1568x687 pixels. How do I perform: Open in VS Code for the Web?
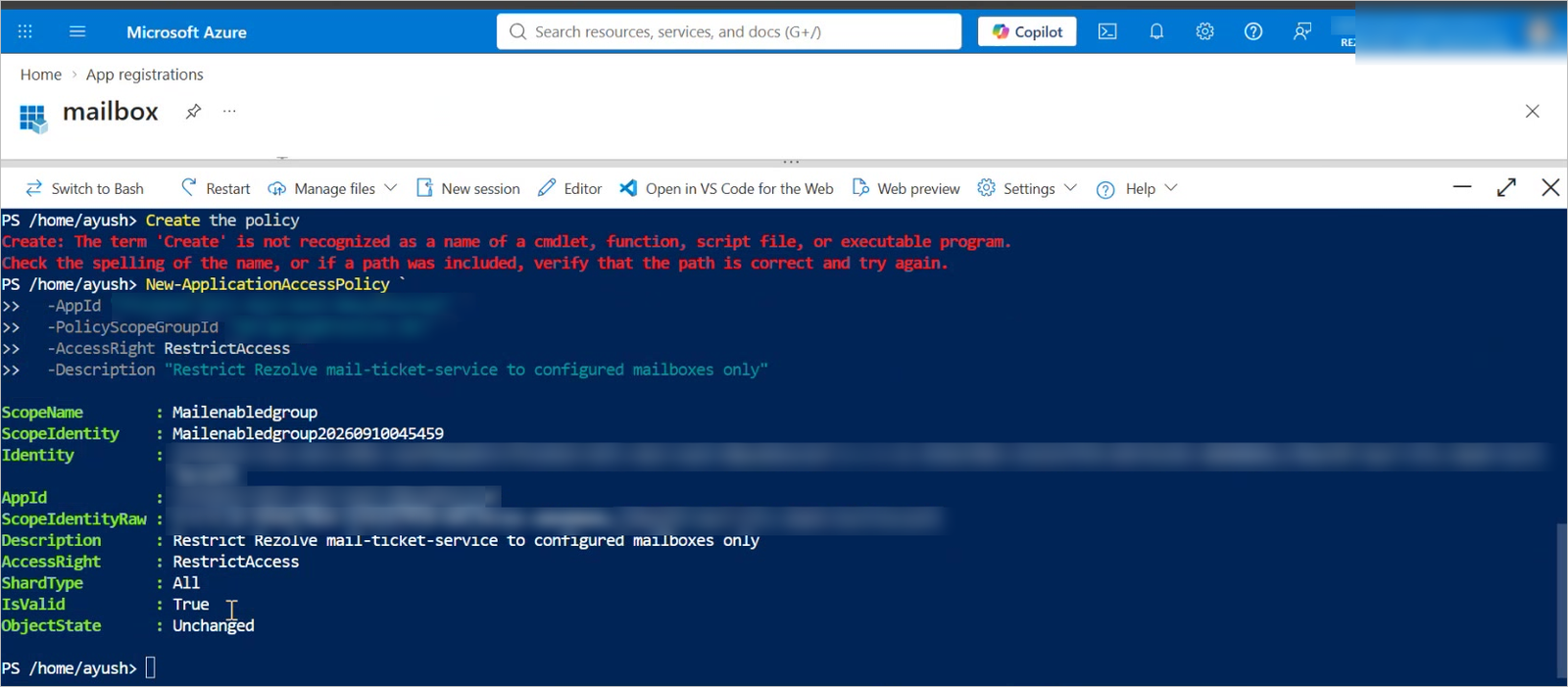tap(739, 189)
